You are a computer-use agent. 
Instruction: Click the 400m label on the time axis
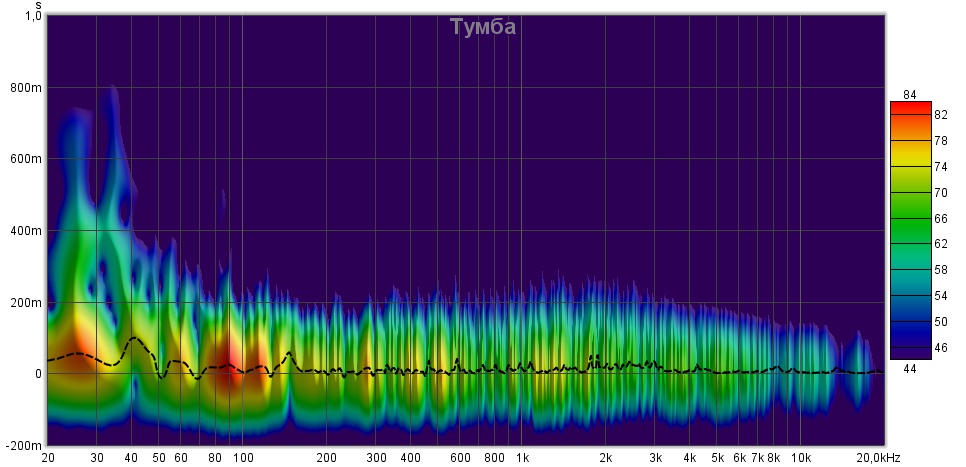(26, 231)
